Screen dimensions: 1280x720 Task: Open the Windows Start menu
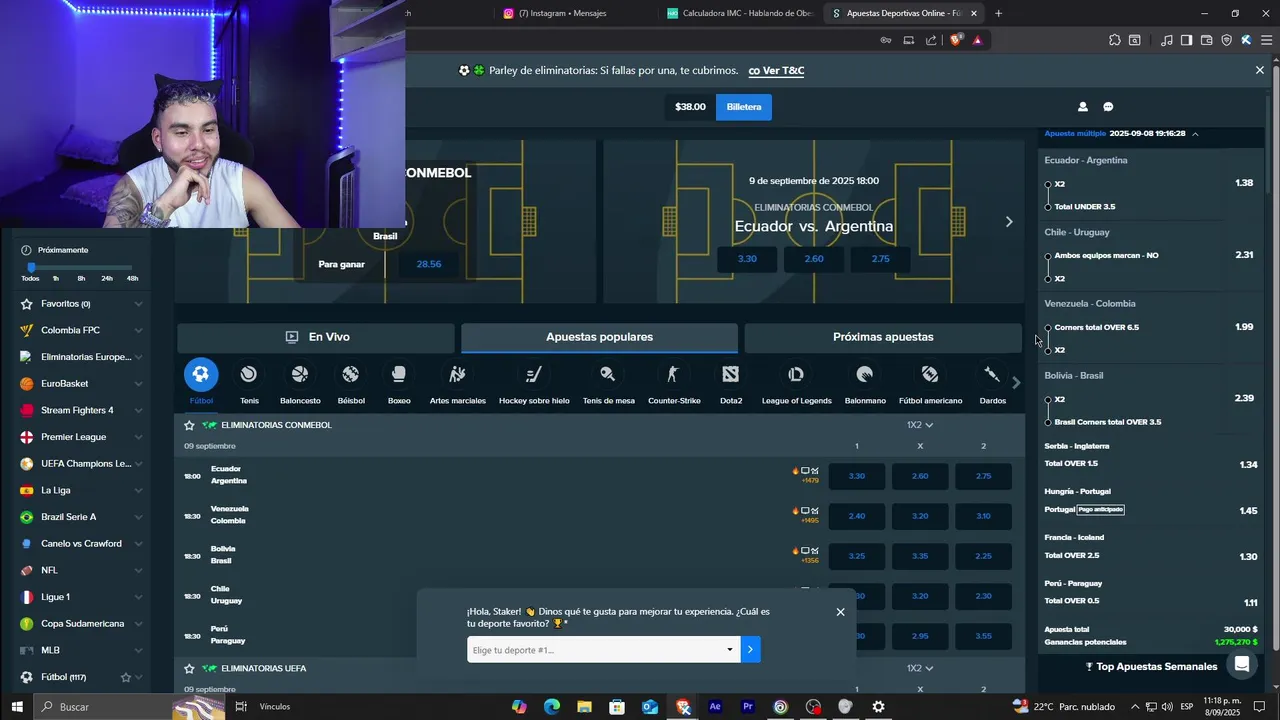[17, 707]
